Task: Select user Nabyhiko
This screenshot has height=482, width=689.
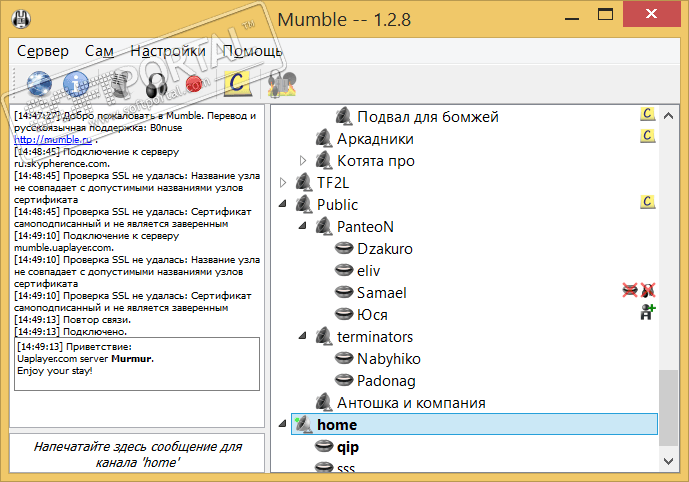Action: point(388,359)
